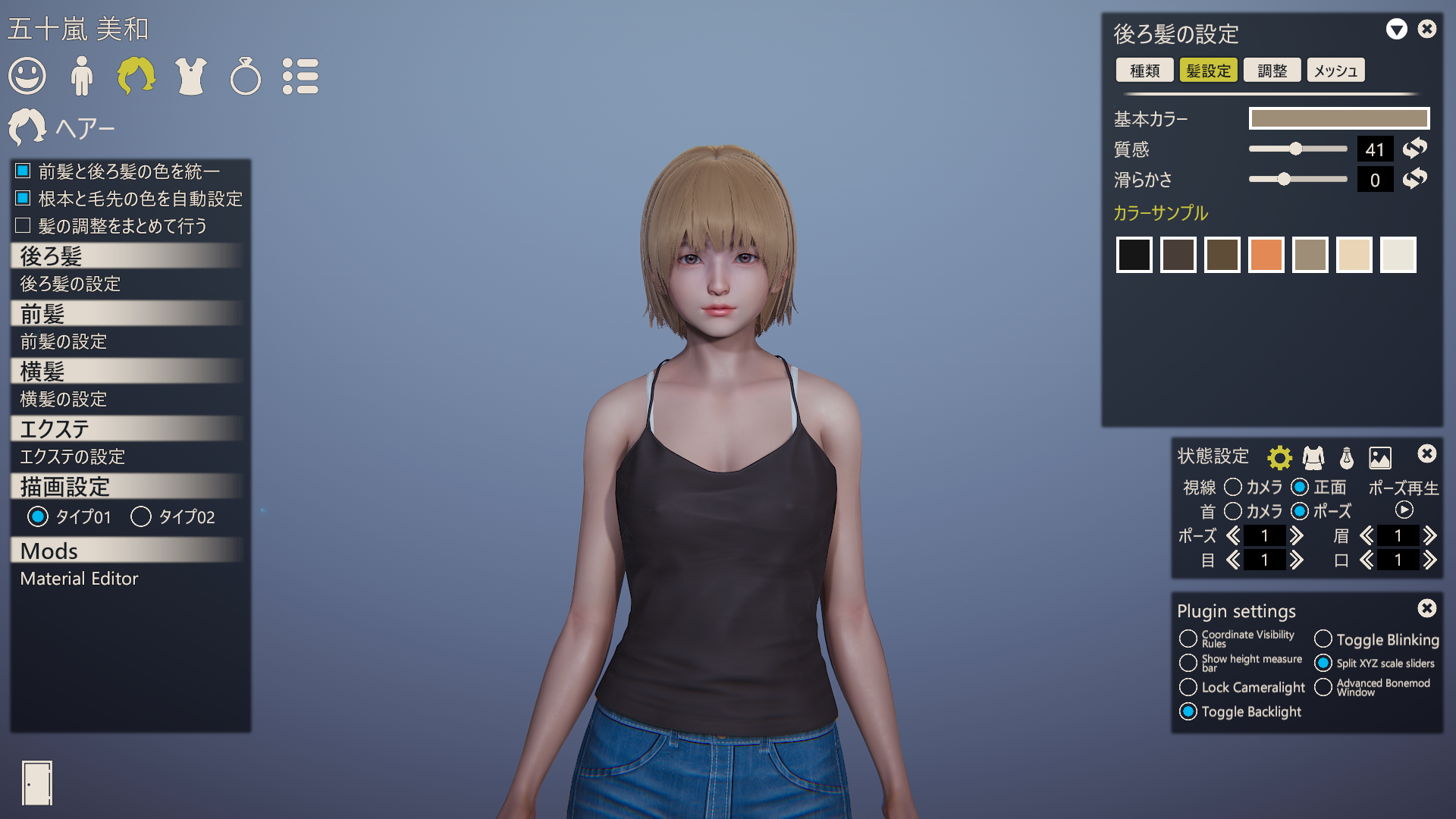1456x819 pixels.
Task: Open the parameter list icon
Action: tap(300, 76)
